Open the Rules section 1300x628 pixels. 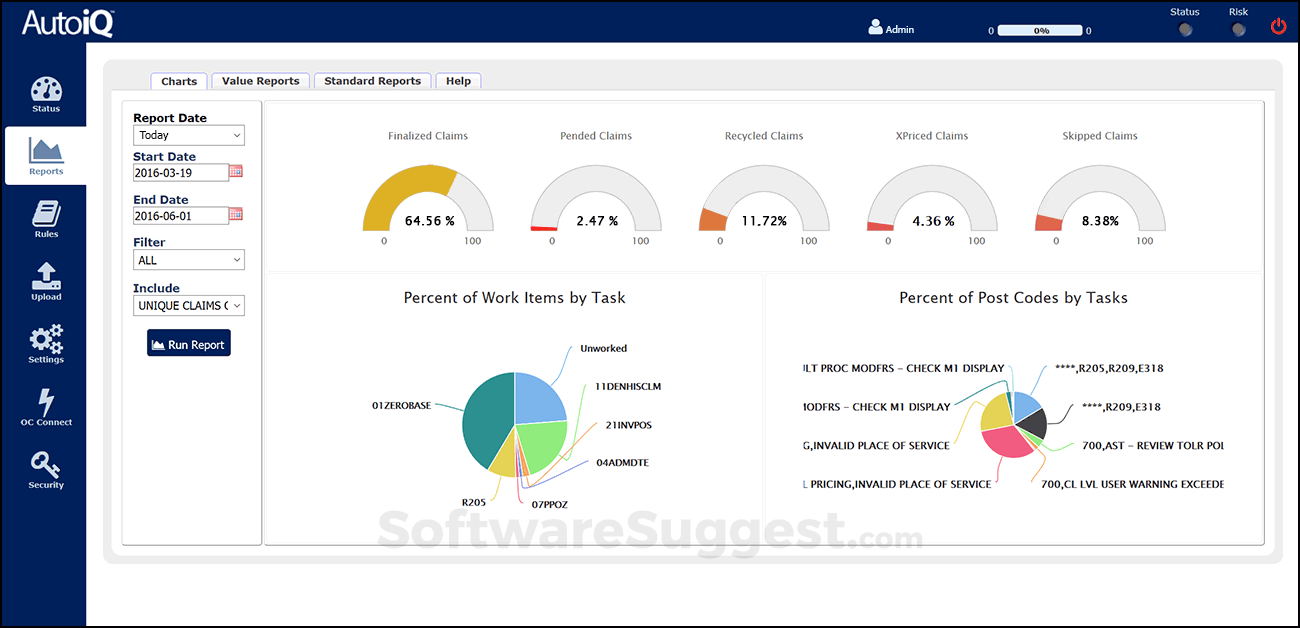(x=46, y=219)
